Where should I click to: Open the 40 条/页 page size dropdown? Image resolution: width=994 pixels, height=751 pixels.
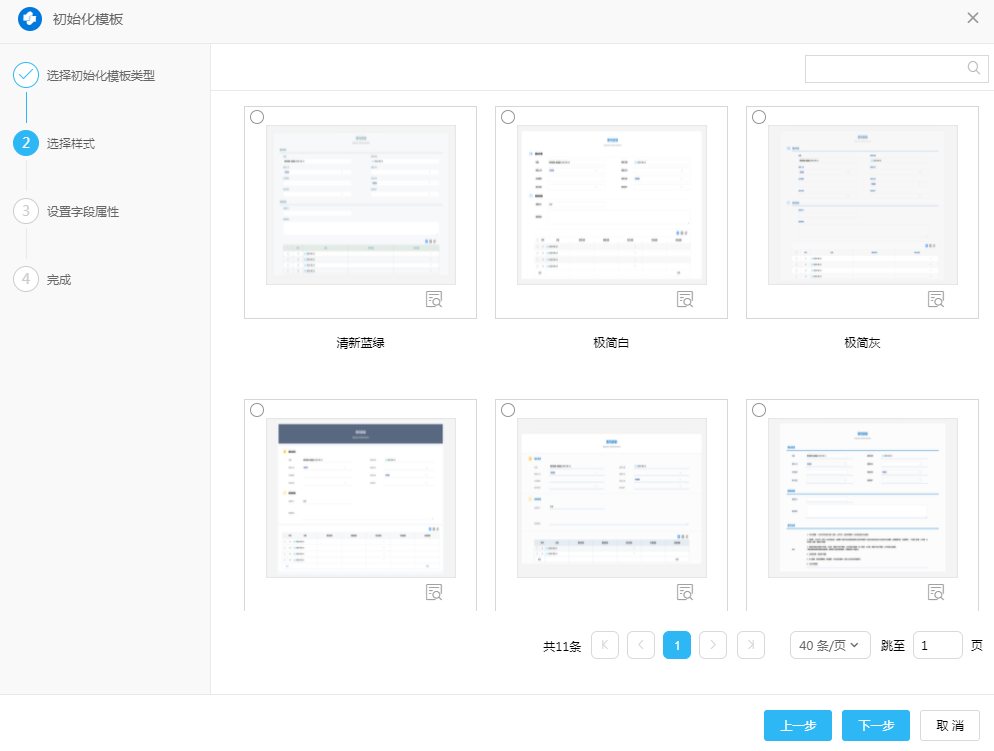pyautogui.click(x=830, y=645)
